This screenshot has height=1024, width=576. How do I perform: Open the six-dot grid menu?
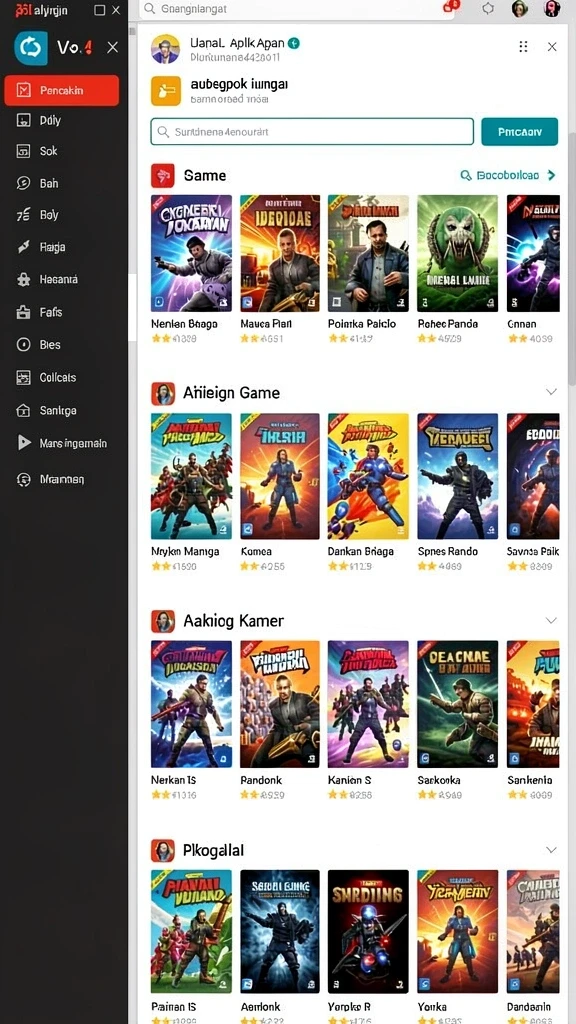click(x=523, y=46)
